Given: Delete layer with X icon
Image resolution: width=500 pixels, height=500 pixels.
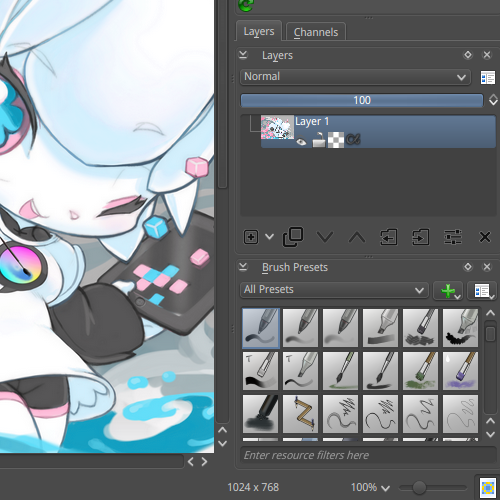Looking at the screenshot, I should point(485,237).
